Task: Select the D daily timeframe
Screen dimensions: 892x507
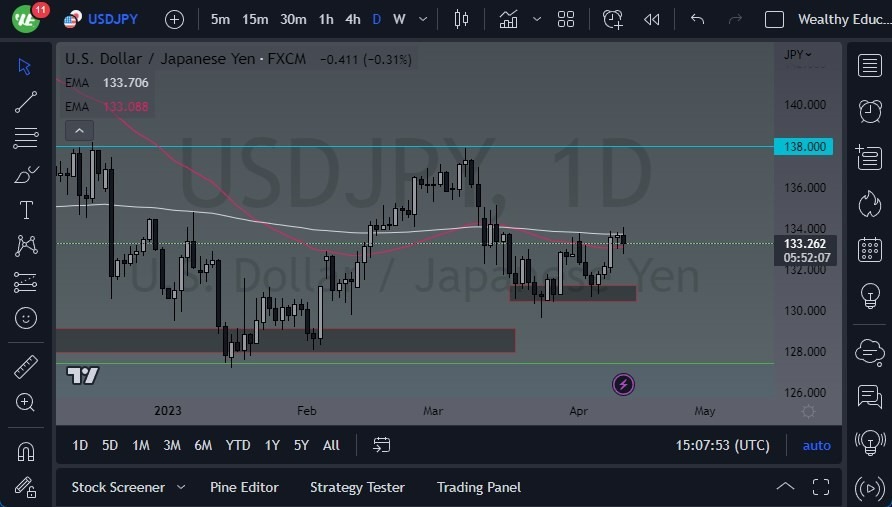Action: 377,19
